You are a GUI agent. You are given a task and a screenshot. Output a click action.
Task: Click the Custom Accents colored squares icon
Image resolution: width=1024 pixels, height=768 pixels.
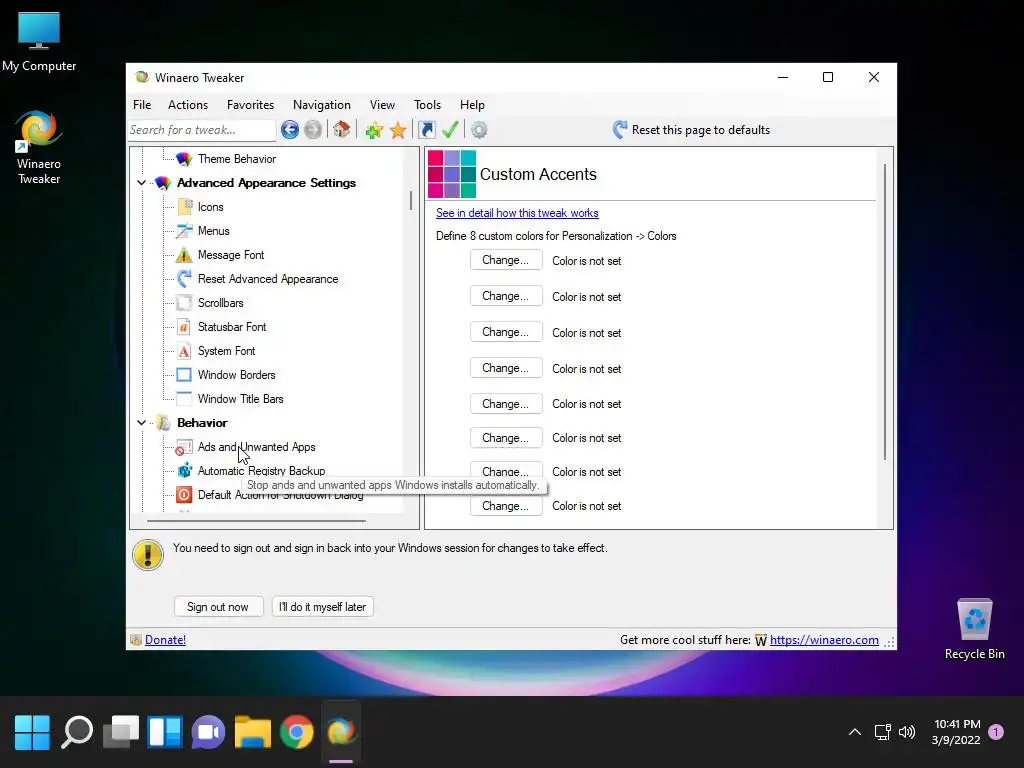[x=452, y=174]
